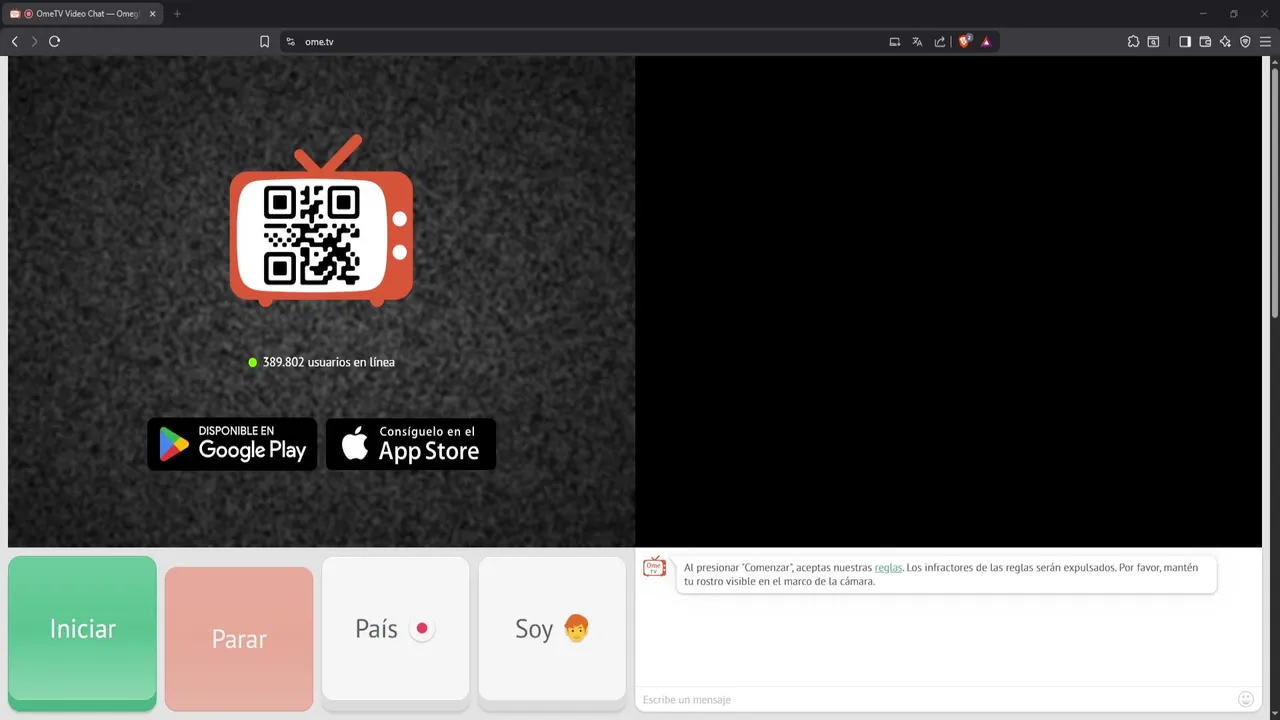Screen dimensions: 1280x720
Task: Open Leo AI sparkle icon
Action: (x=1225, y=42)
